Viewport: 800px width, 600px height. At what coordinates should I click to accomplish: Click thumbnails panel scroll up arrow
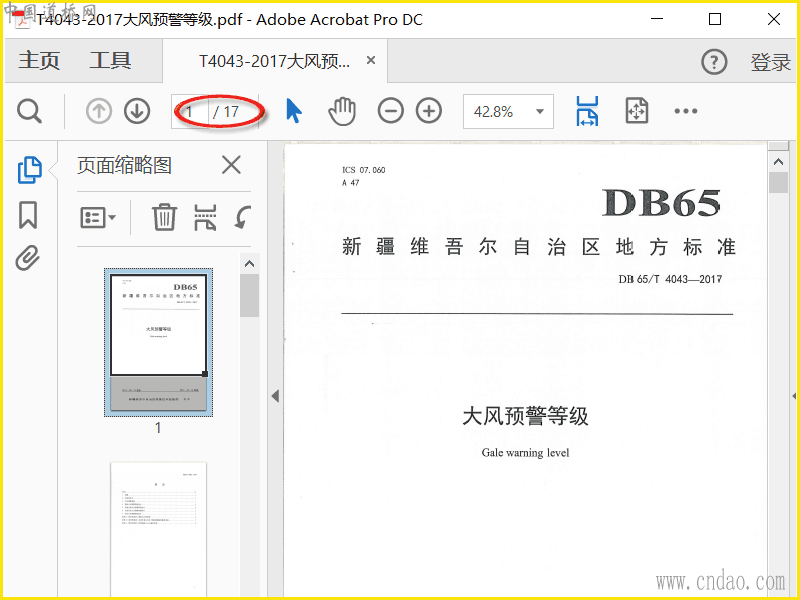click(249, 264)
